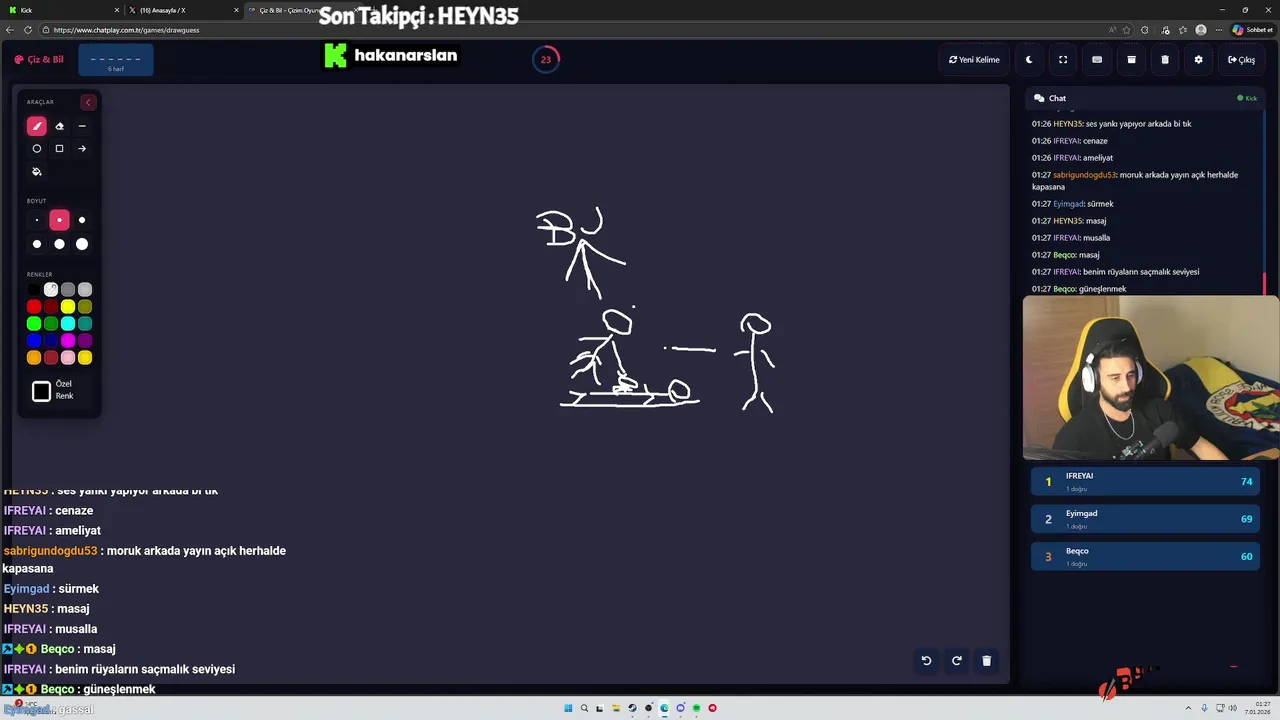Pick the cyan color swatch
1280x720 pixels.
pos(68,324)
